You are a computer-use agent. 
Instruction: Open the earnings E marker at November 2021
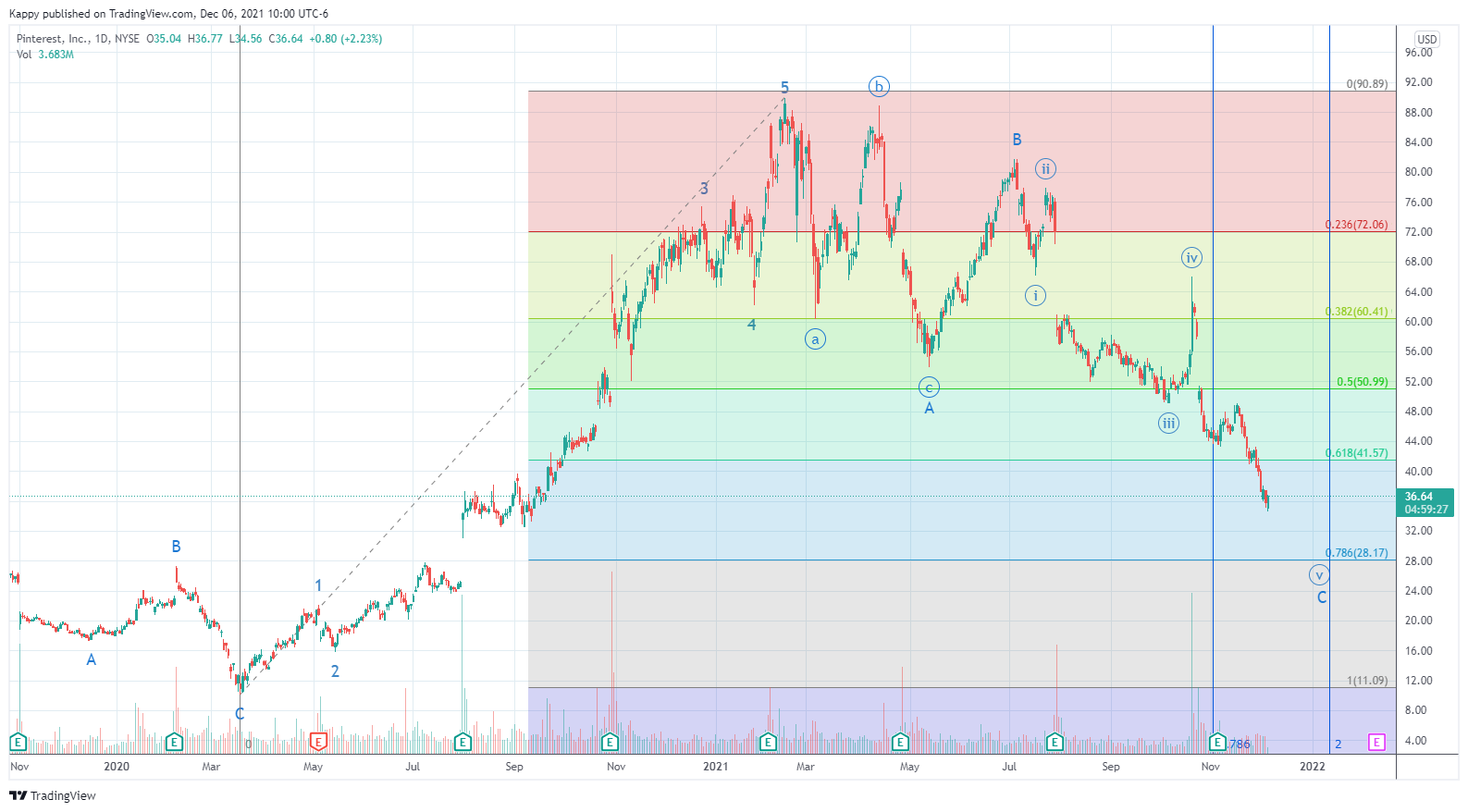point(1217,742)
